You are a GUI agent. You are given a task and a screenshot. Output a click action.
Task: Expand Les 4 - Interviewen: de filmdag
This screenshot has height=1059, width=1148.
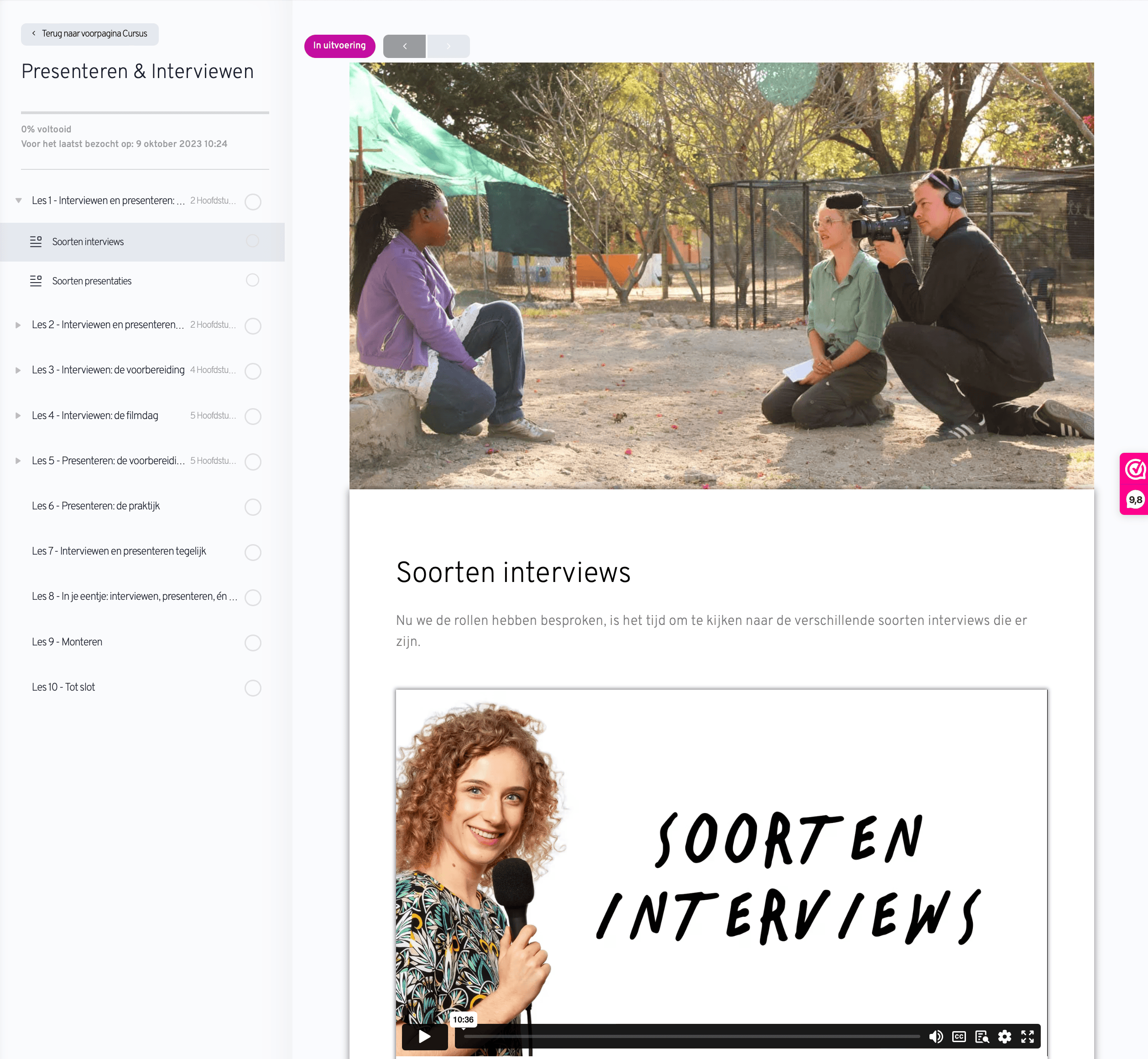pyautogui.click(x=17, y=416)
